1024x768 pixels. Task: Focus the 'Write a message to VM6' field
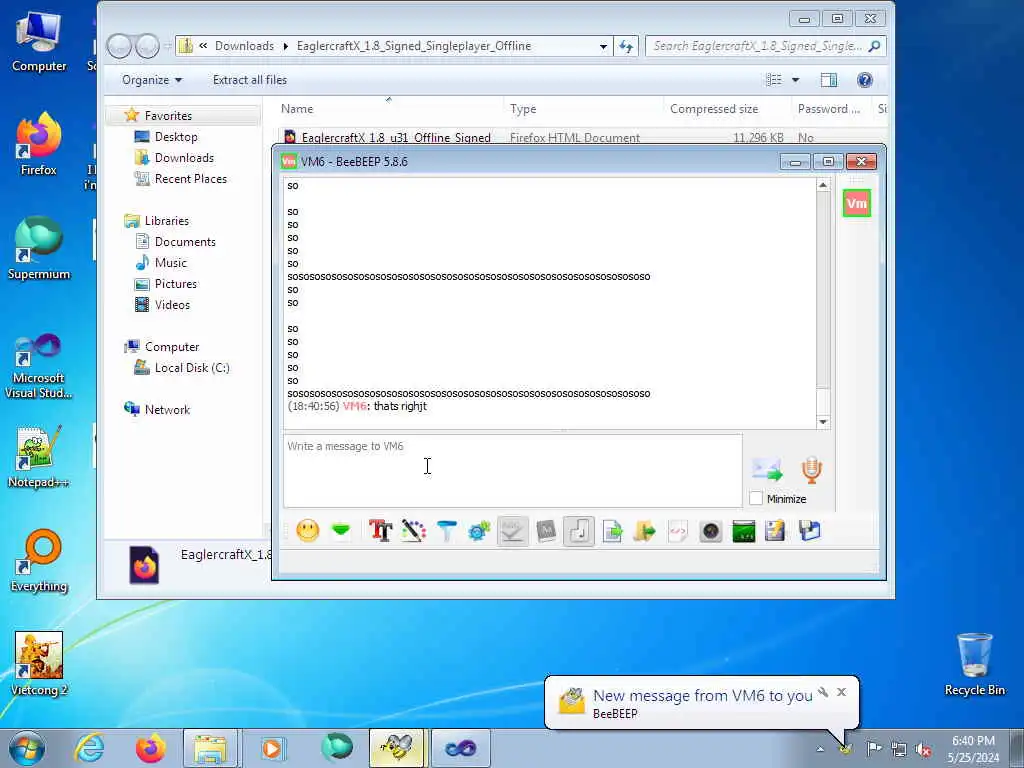[x=513, y=471]
